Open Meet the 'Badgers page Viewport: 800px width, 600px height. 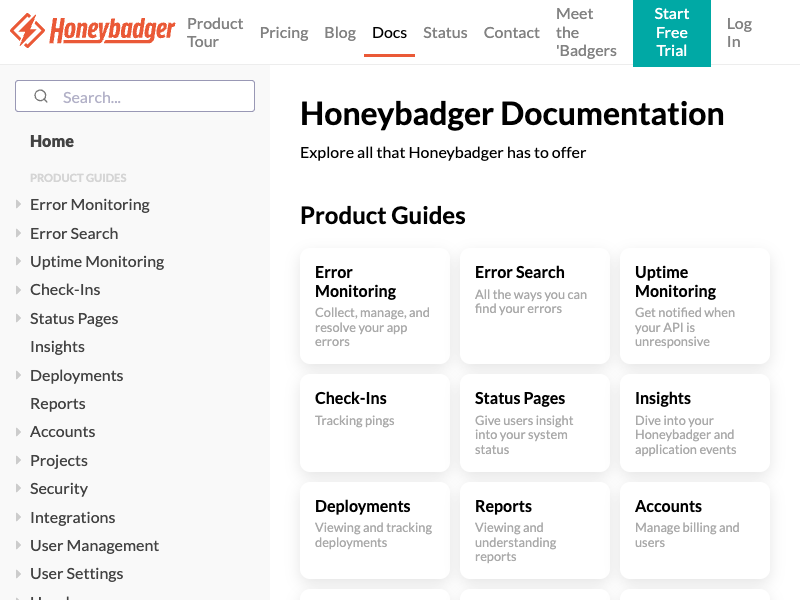(x=586, y=32)
